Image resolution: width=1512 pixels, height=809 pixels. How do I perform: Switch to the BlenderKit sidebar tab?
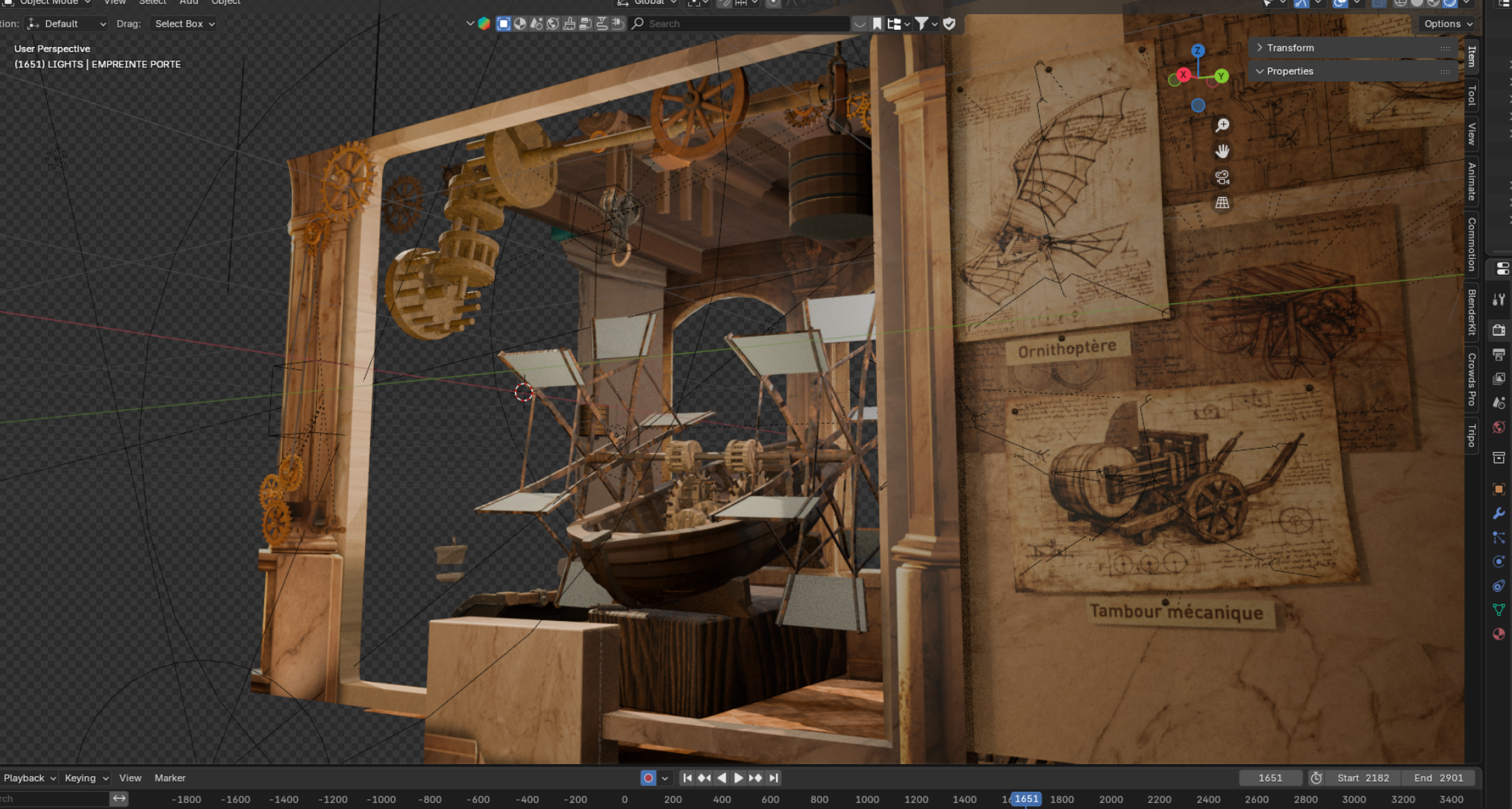click(x=1472, y=312)
